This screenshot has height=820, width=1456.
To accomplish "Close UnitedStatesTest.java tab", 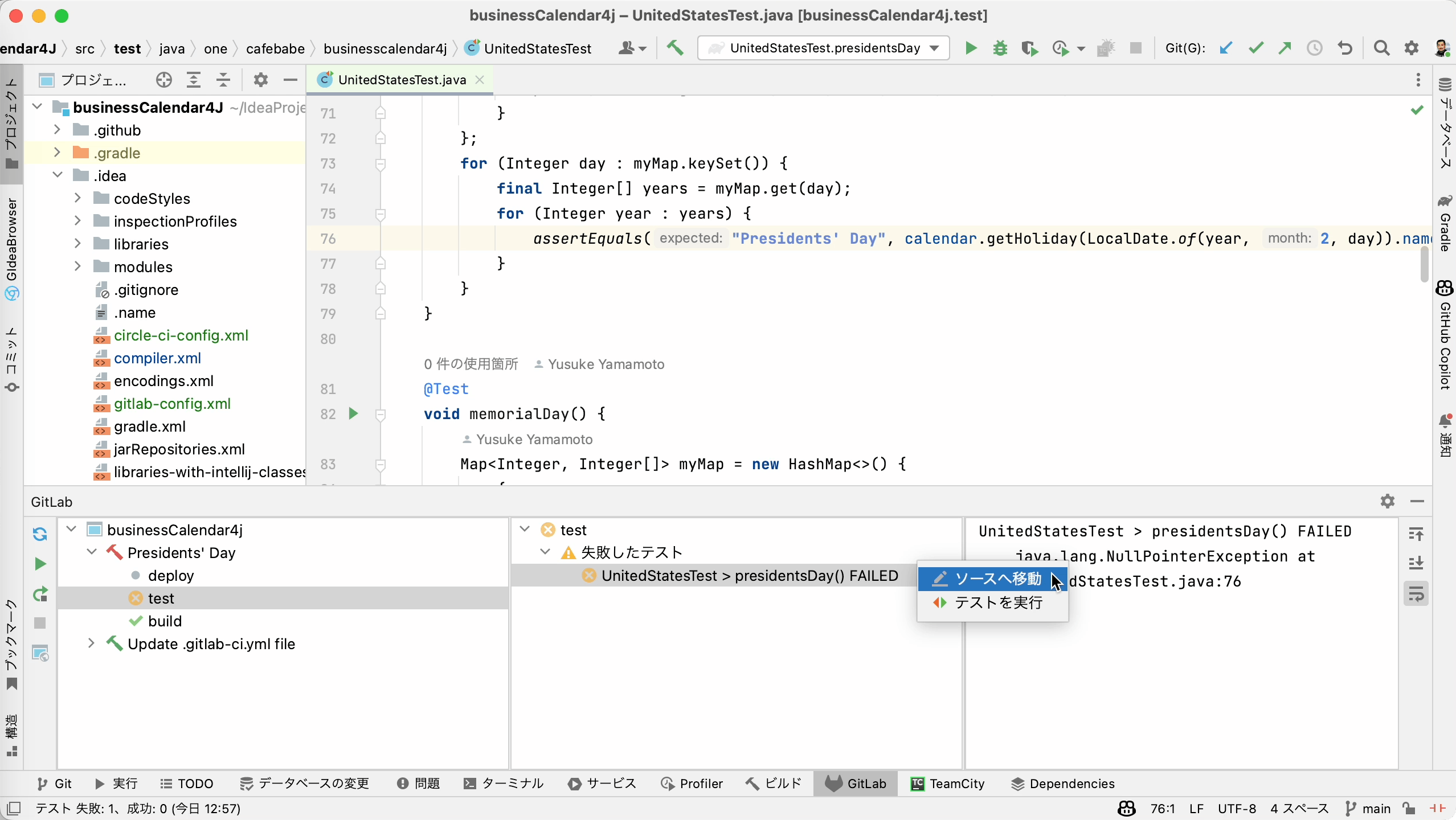I will click(480, 80).
